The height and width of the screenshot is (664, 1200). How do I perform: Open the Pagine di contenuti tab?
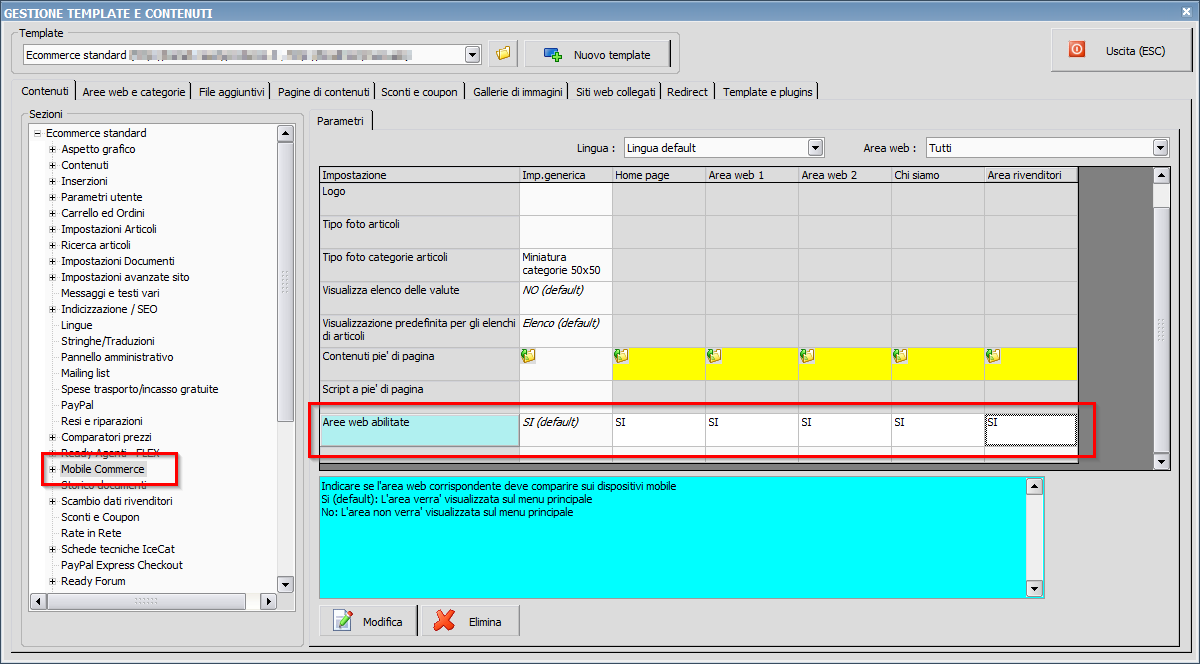click(x=325, y=92)
